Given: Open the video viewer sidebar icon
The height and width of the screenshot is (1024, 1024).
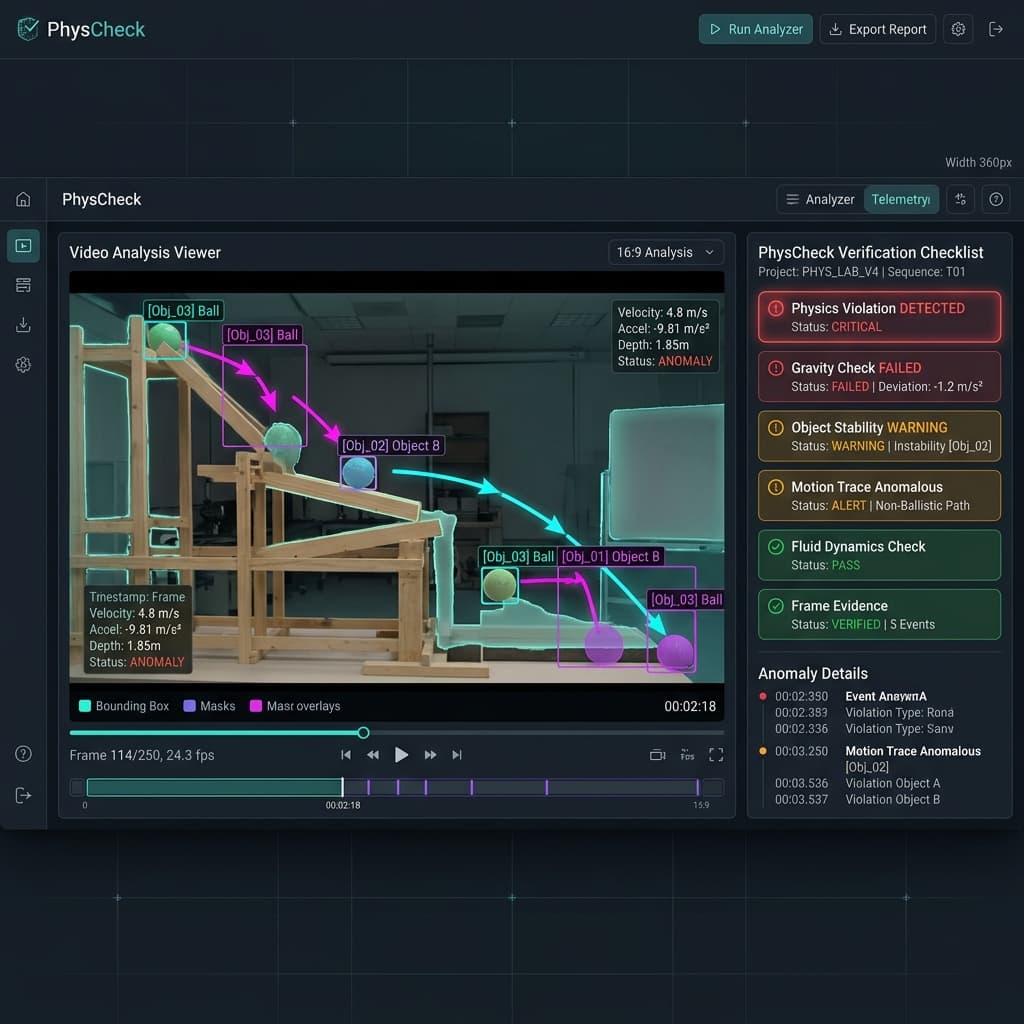Looking at the screenshot, I should pyautogui.click(x=23, y=246).
